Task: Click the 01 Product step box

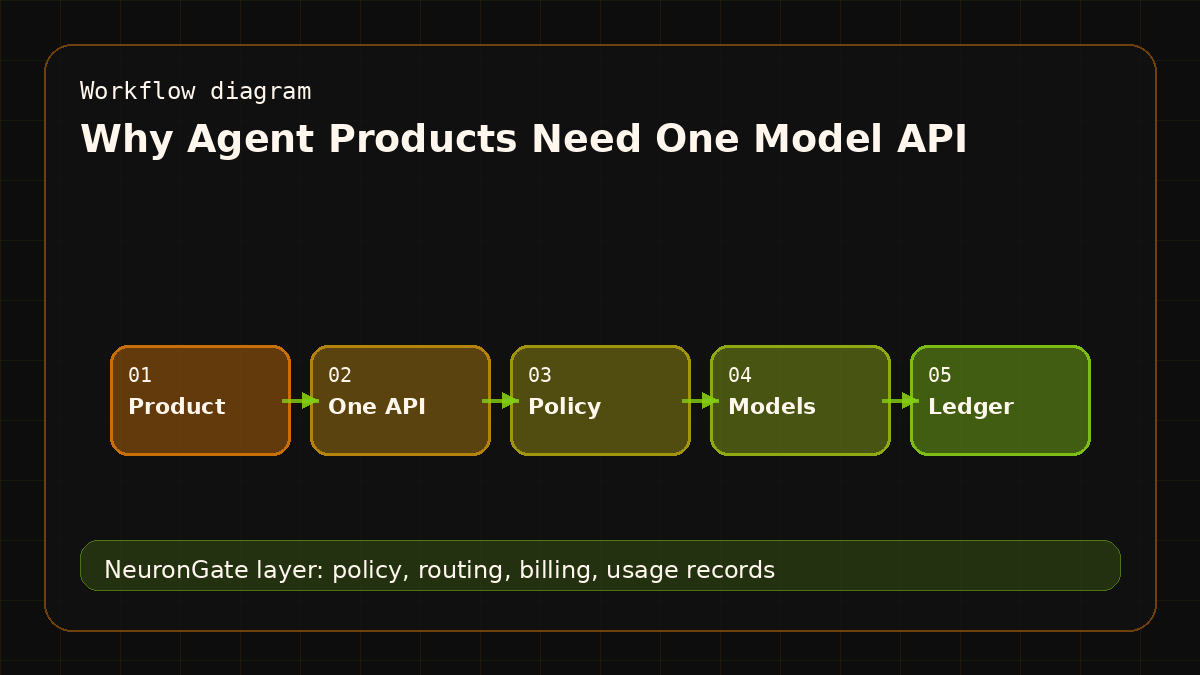Action: (200, 400)
